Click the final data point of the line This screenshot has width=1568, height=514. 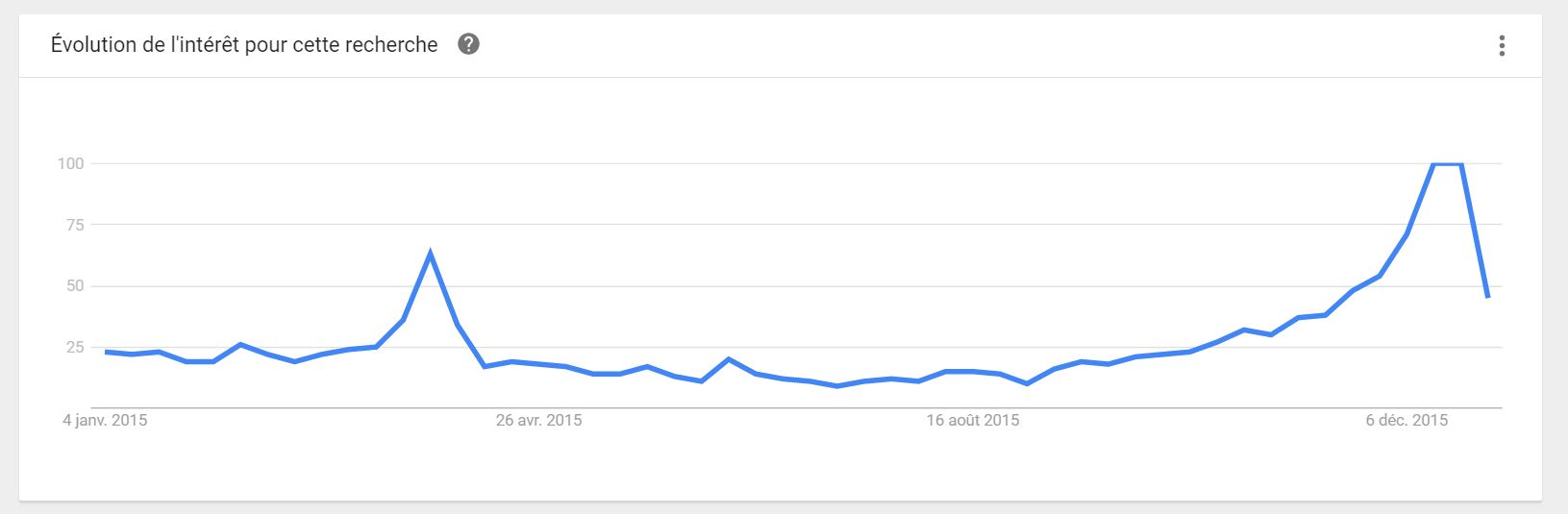[x=1487, y=297]
